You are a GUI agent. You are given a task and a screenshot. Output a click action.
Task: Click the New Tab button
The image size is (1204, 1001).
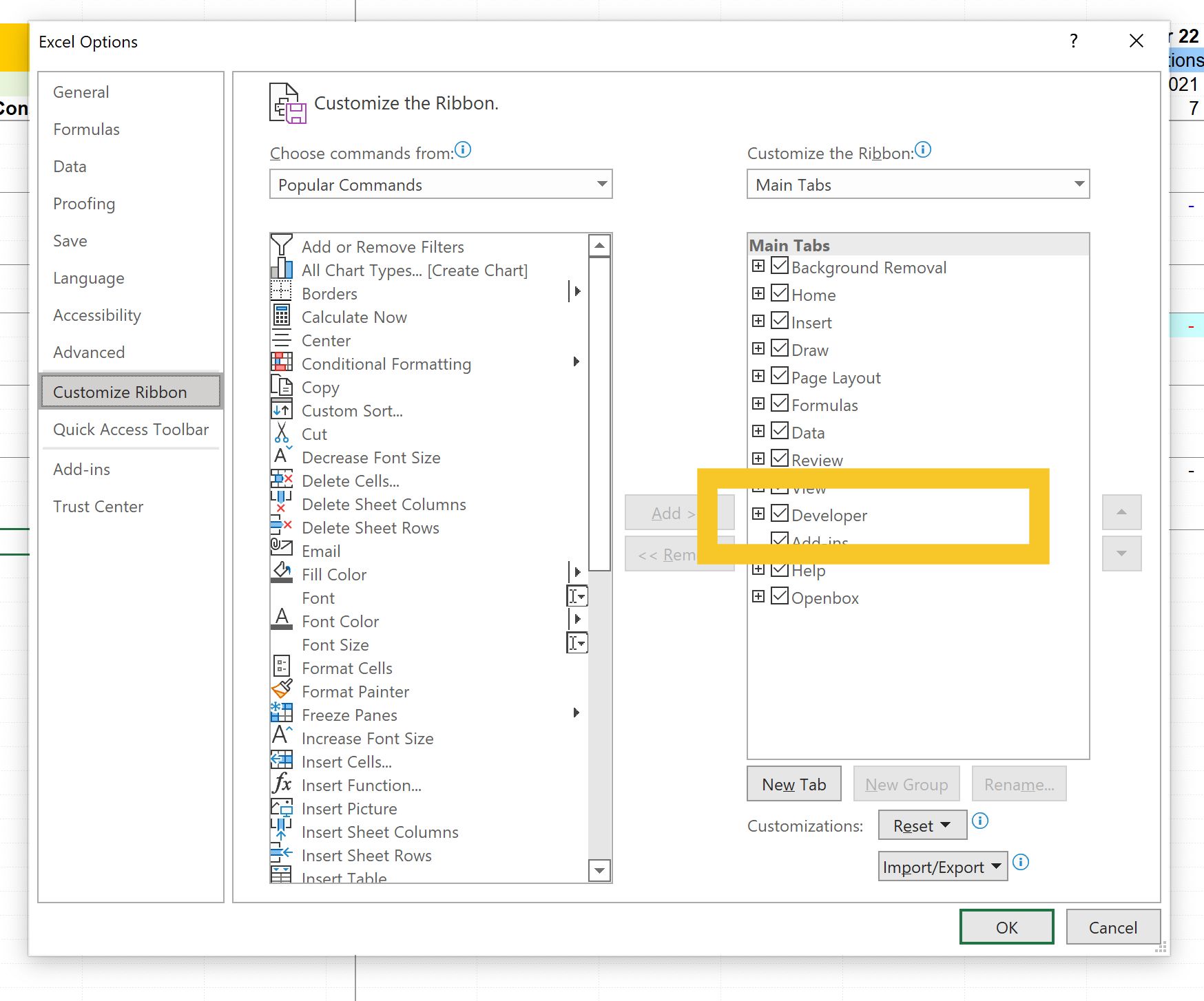(x=793, y=783)
